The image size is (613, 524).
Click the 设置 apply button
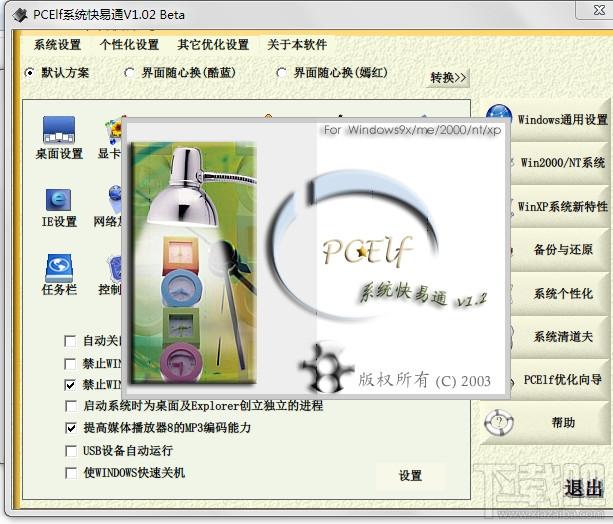(410, 476)
